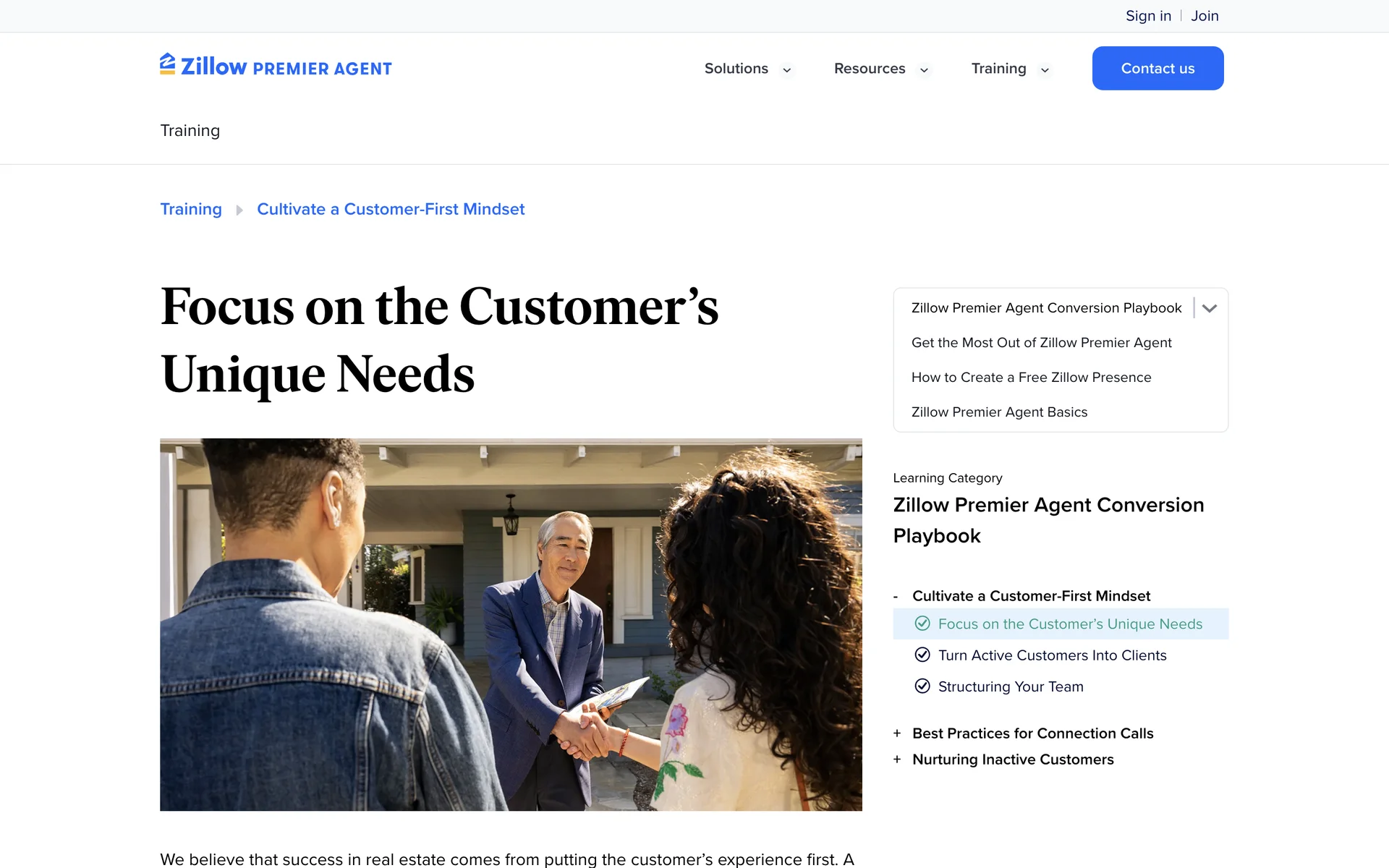
Task: Select Get the Most Out of Zillow Premier Agent
Action: click(1041, 343)
